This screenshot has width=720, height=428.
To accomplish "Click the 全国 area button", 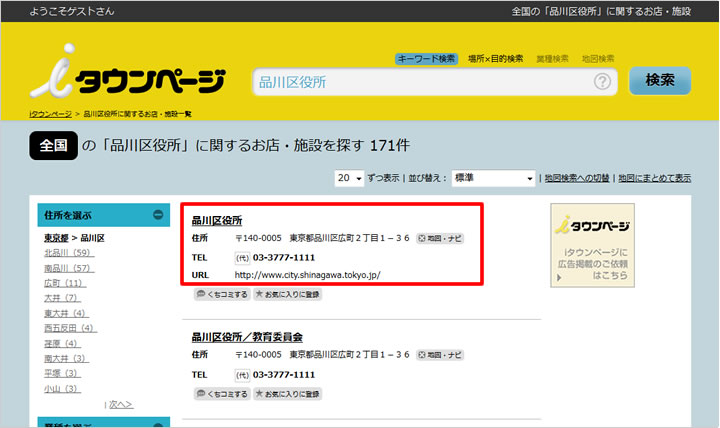I will 53,146.
